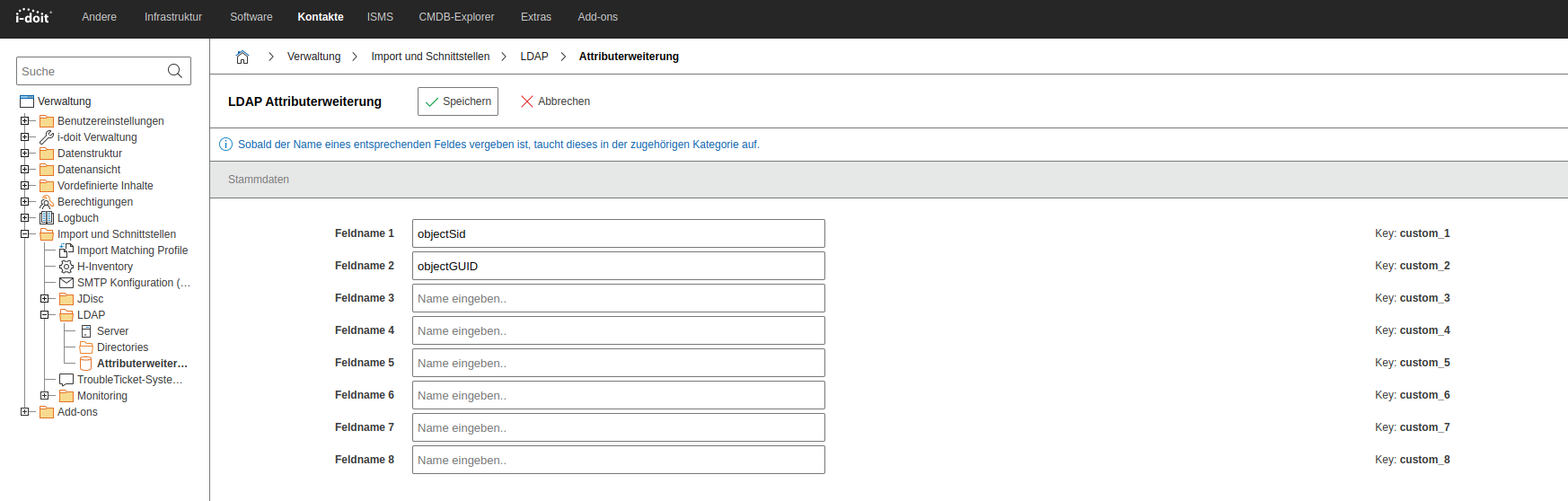This screenshot has width=1568, height=501.
Task: Select Directories in the LDAP tree
Action: point(122,347)
